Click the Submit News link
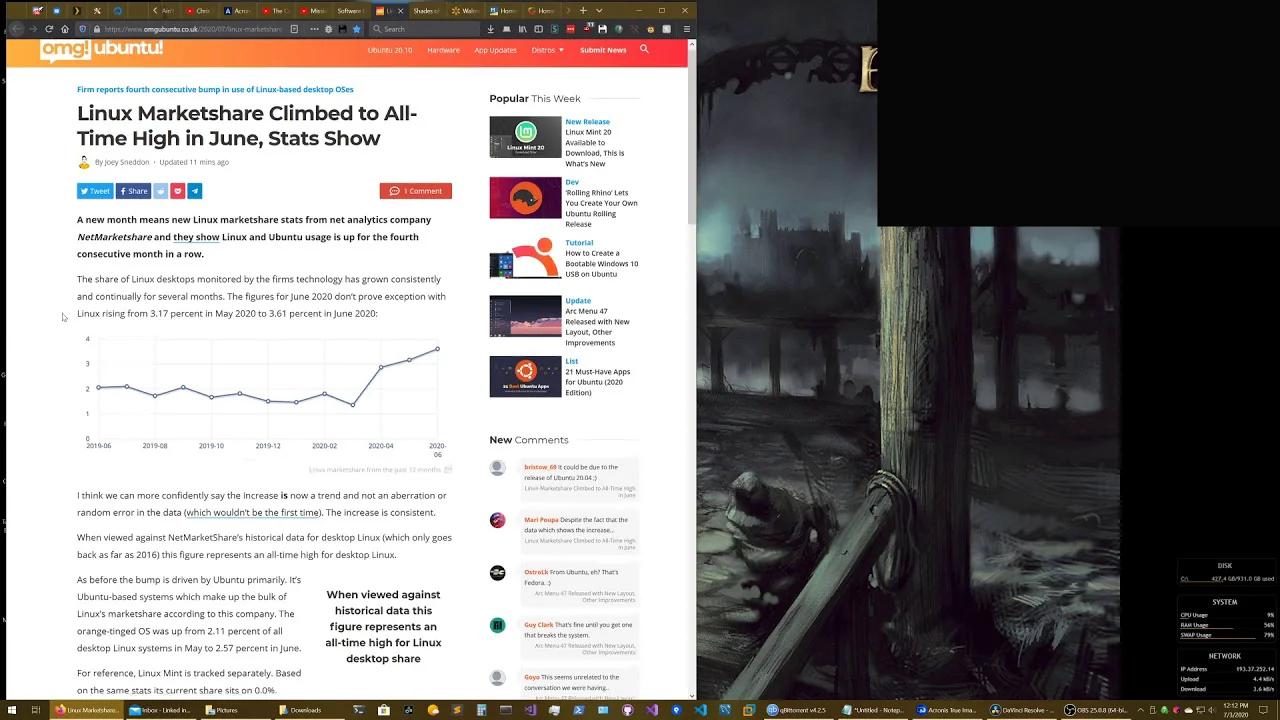The height and width of the screenshot is (720, 1280). [x=603, y=50]
